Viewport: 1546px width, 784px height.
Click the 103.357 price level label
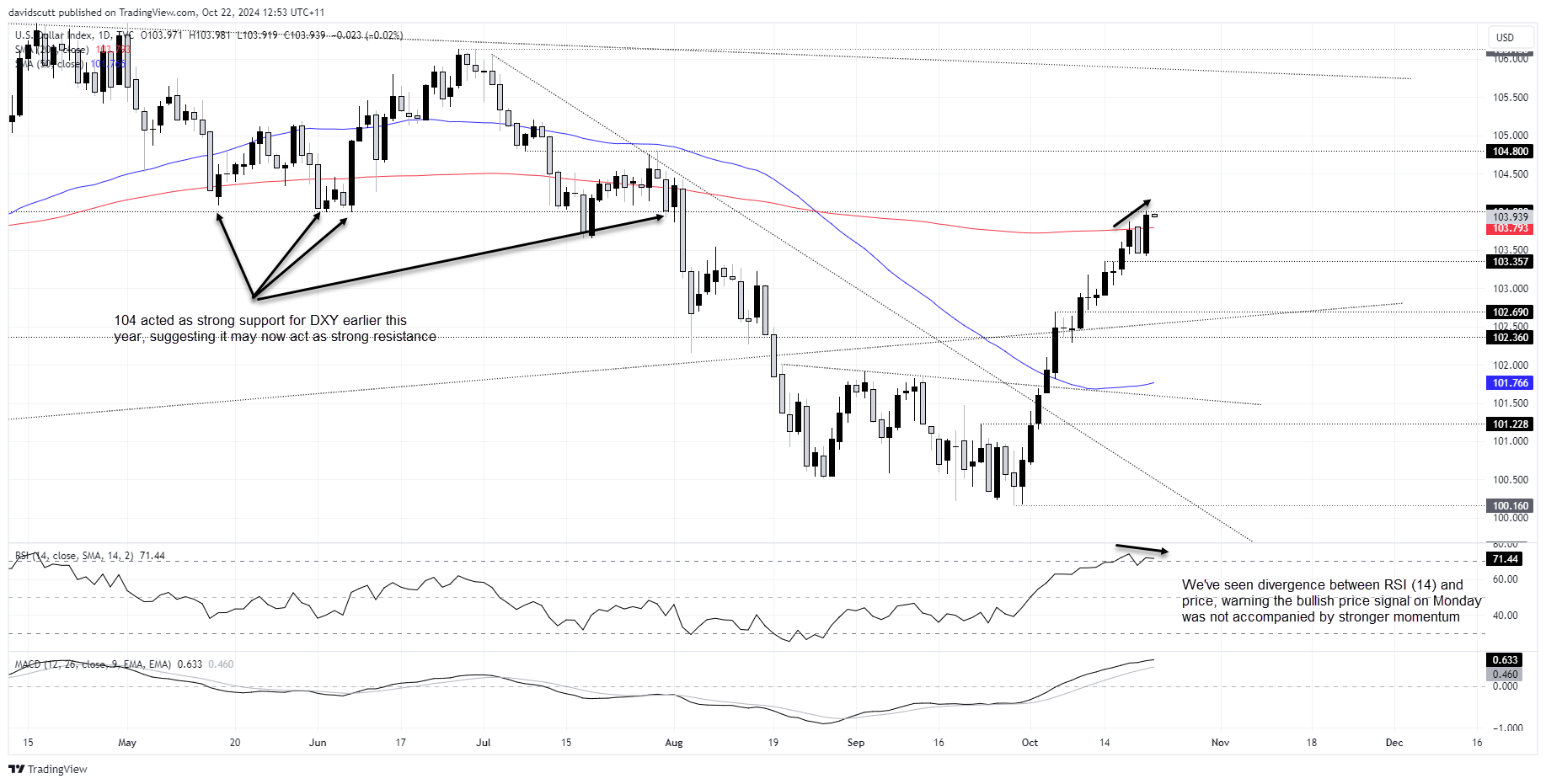tap(1510, 262)
